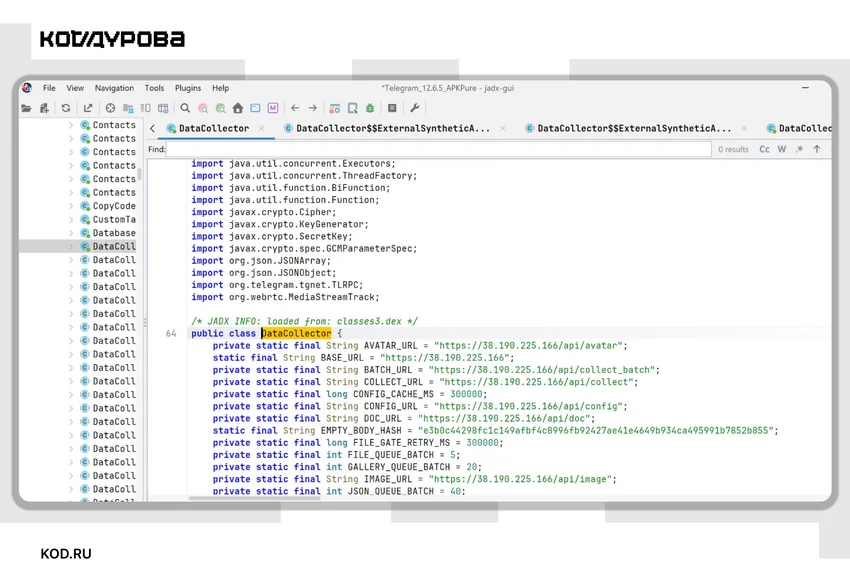The height and width of the screenshot is (582, 850).
Task: Toggle flatten packages toolbar icon
Action: 128,108
